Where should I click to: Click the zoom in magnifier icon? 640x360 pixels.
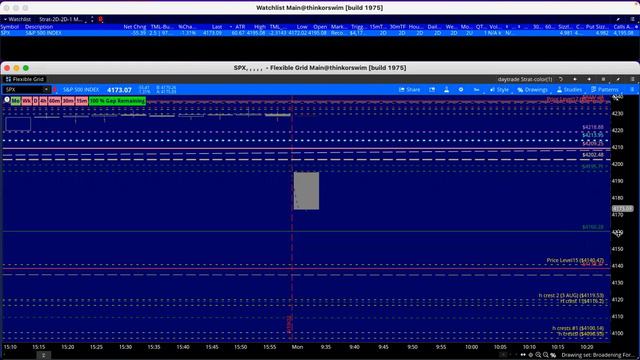pyautogui.click(x=546, y=355)
